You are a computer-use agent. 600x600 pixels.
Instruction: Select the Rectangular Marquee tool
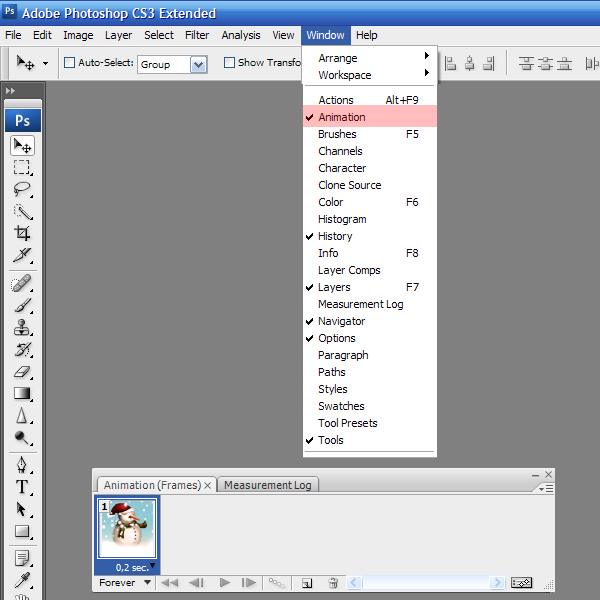[22, 167]
